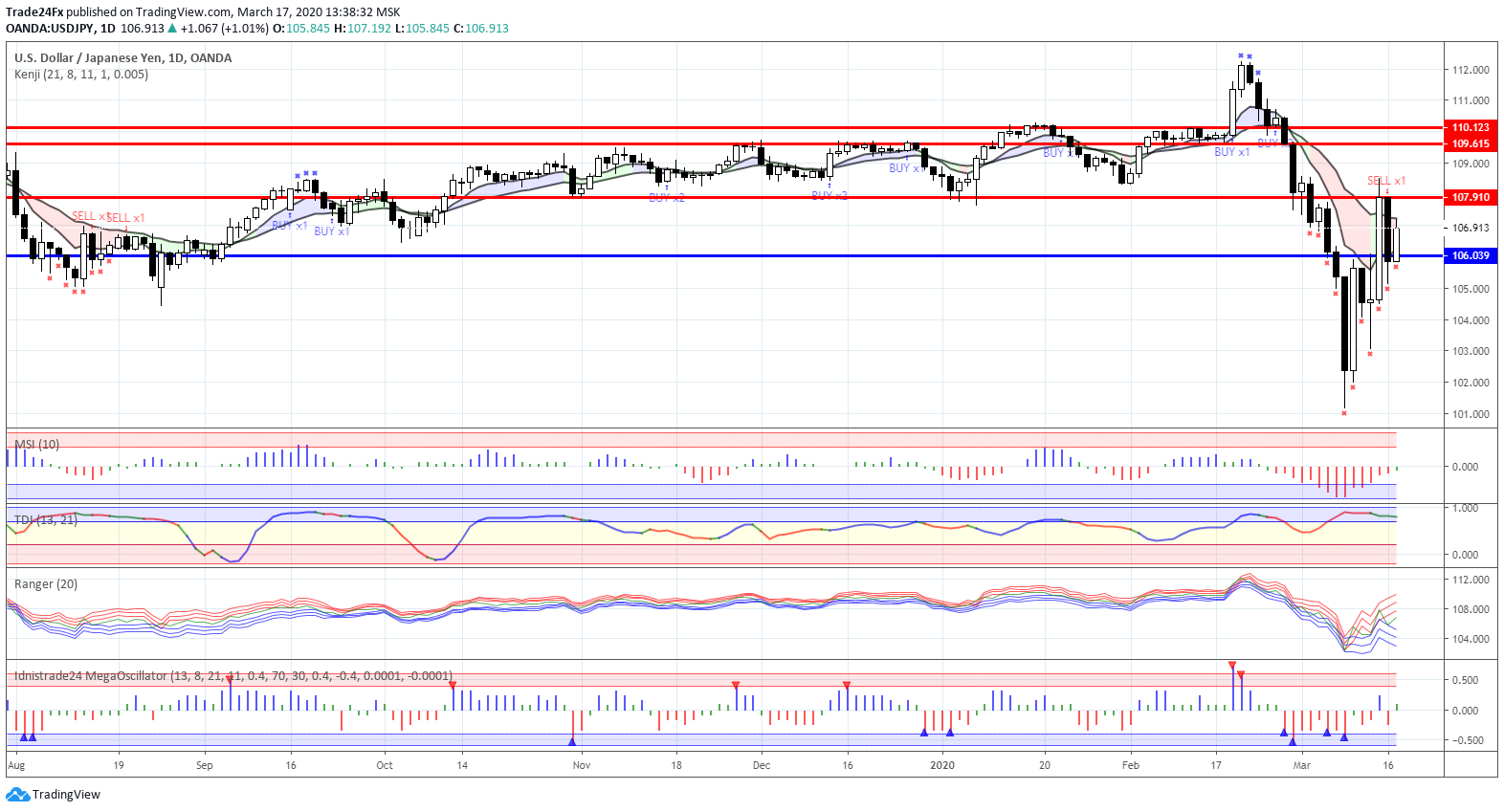Click the Trade24Fx publisher name
Image resolution: width=1504 pixels, height=812 pixels.
pyautogui.click(x=34, y=12)
